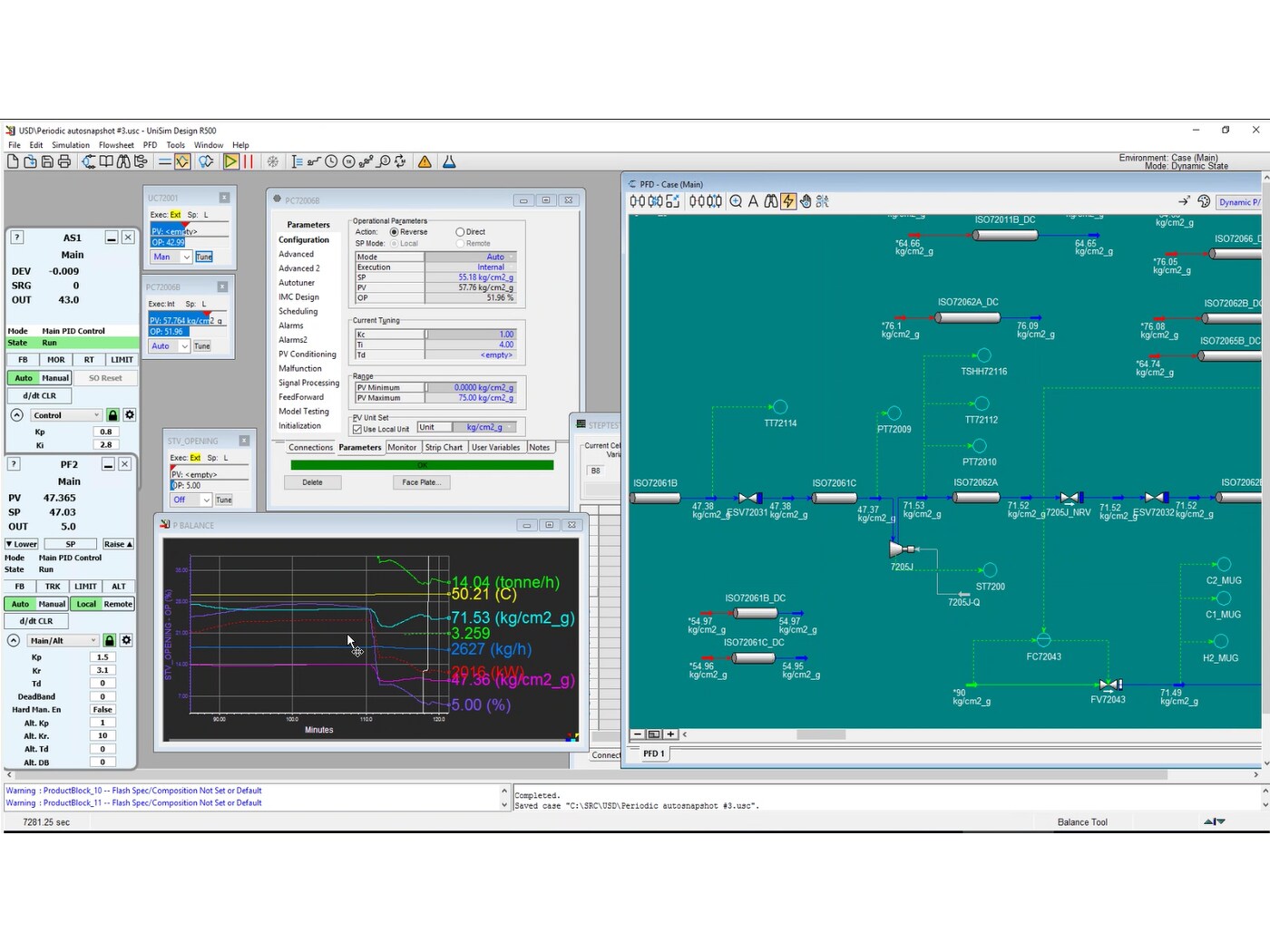Start the integrator with green play icon

point(231,161)
